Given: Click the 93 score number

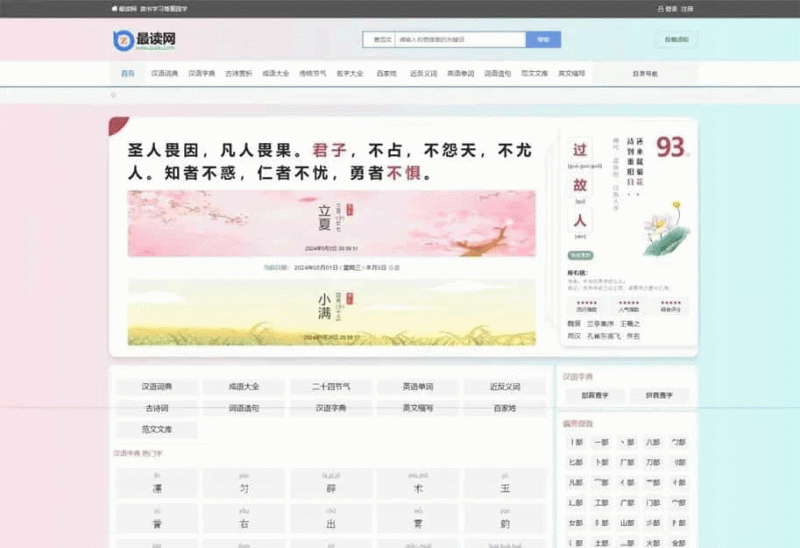Looking at the screenshot, I should (x=671, y=148).
